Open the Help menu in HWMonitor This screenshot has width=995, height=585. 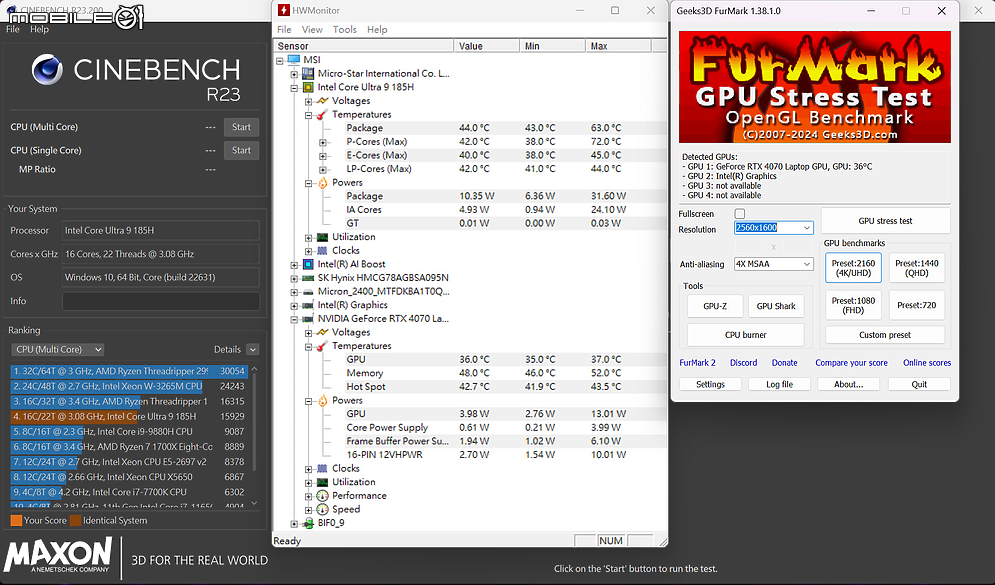pyautogui.click(x=377, y=30)
